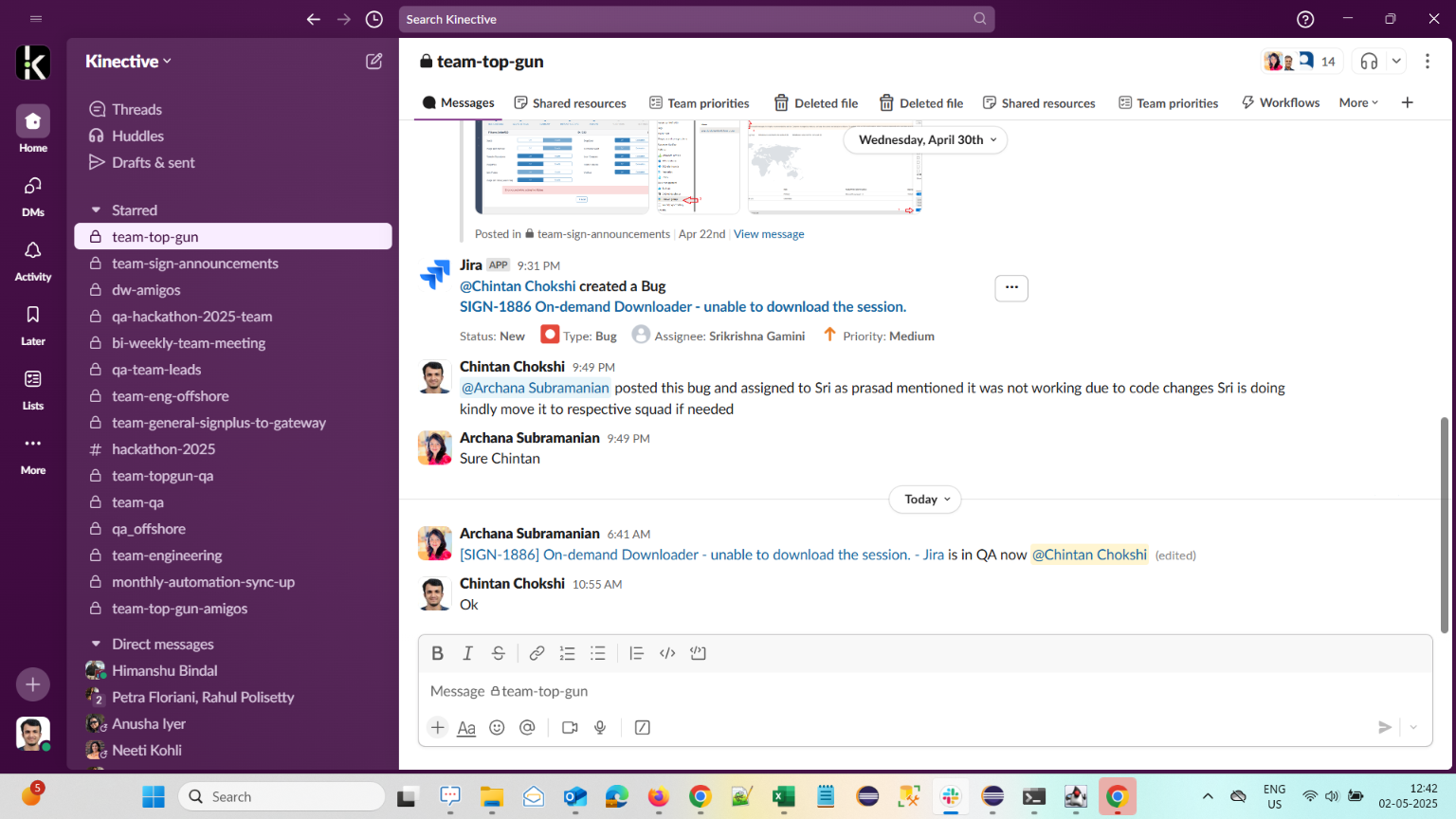Expand the huddle options chevron

point(1396,62)
